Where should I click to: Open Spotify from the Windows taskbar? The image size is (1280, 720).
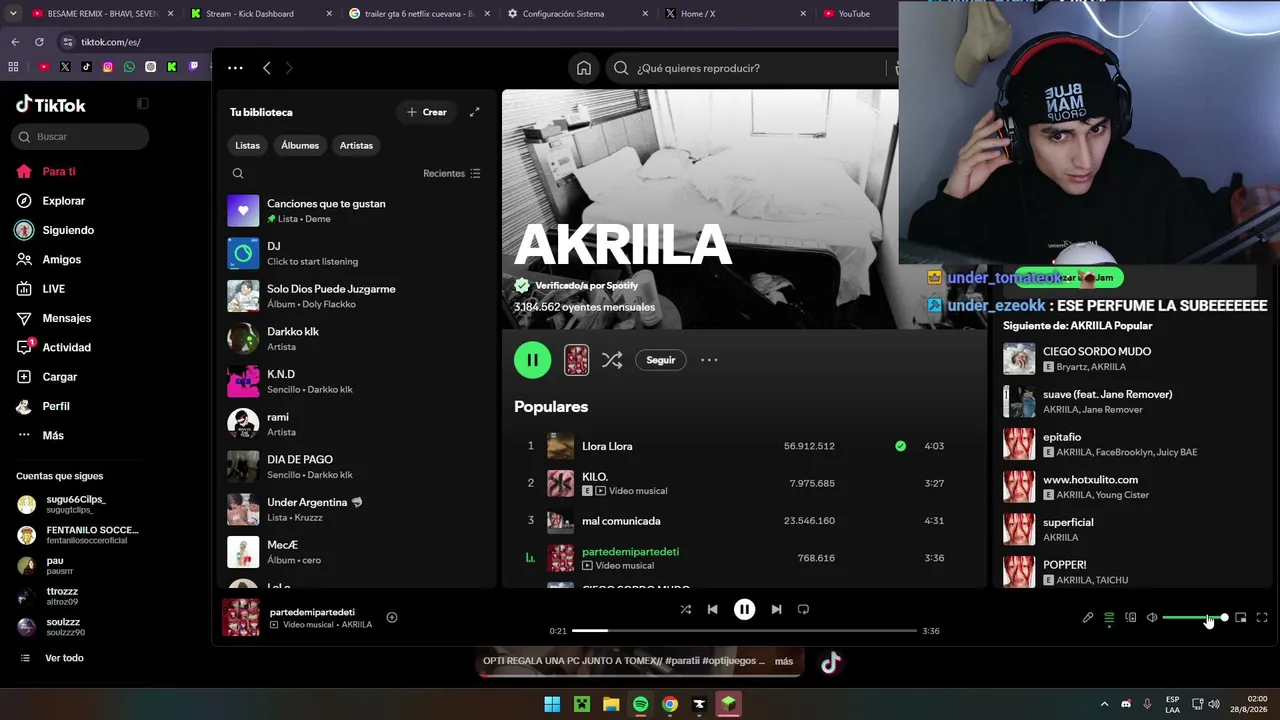pyautogui.click(x=640, y=705)
